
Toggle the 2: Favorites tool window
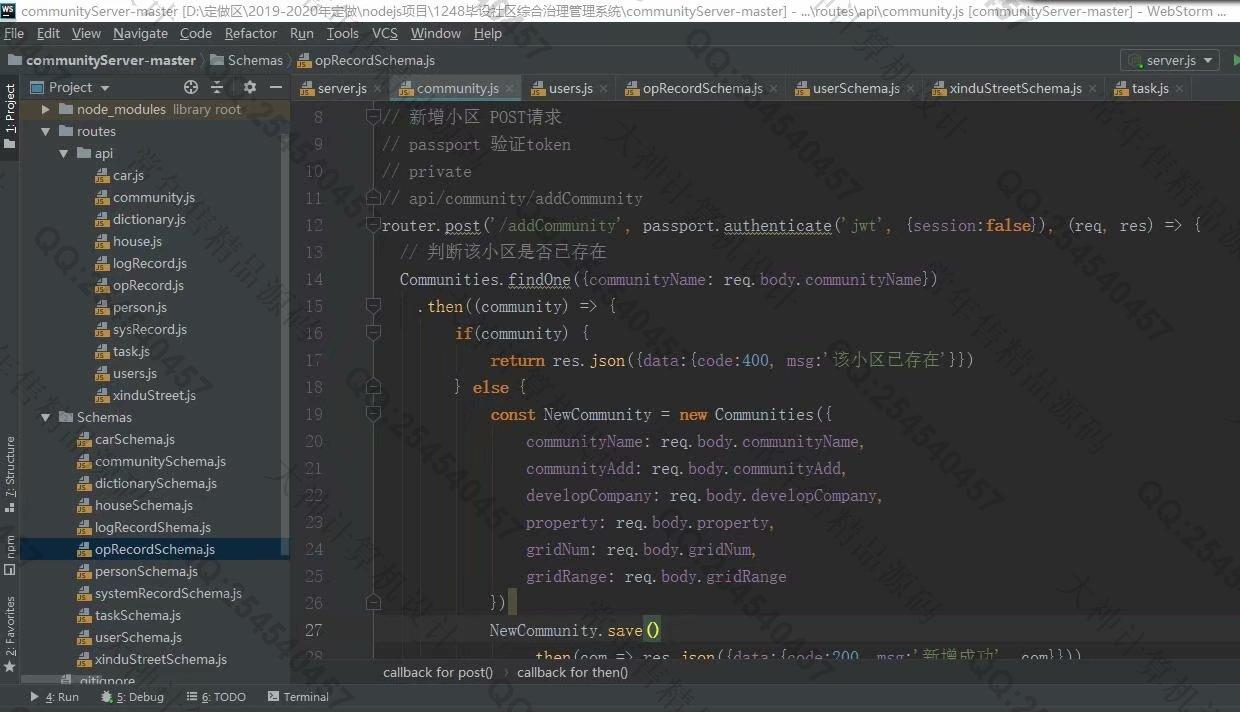coord(10,634)
